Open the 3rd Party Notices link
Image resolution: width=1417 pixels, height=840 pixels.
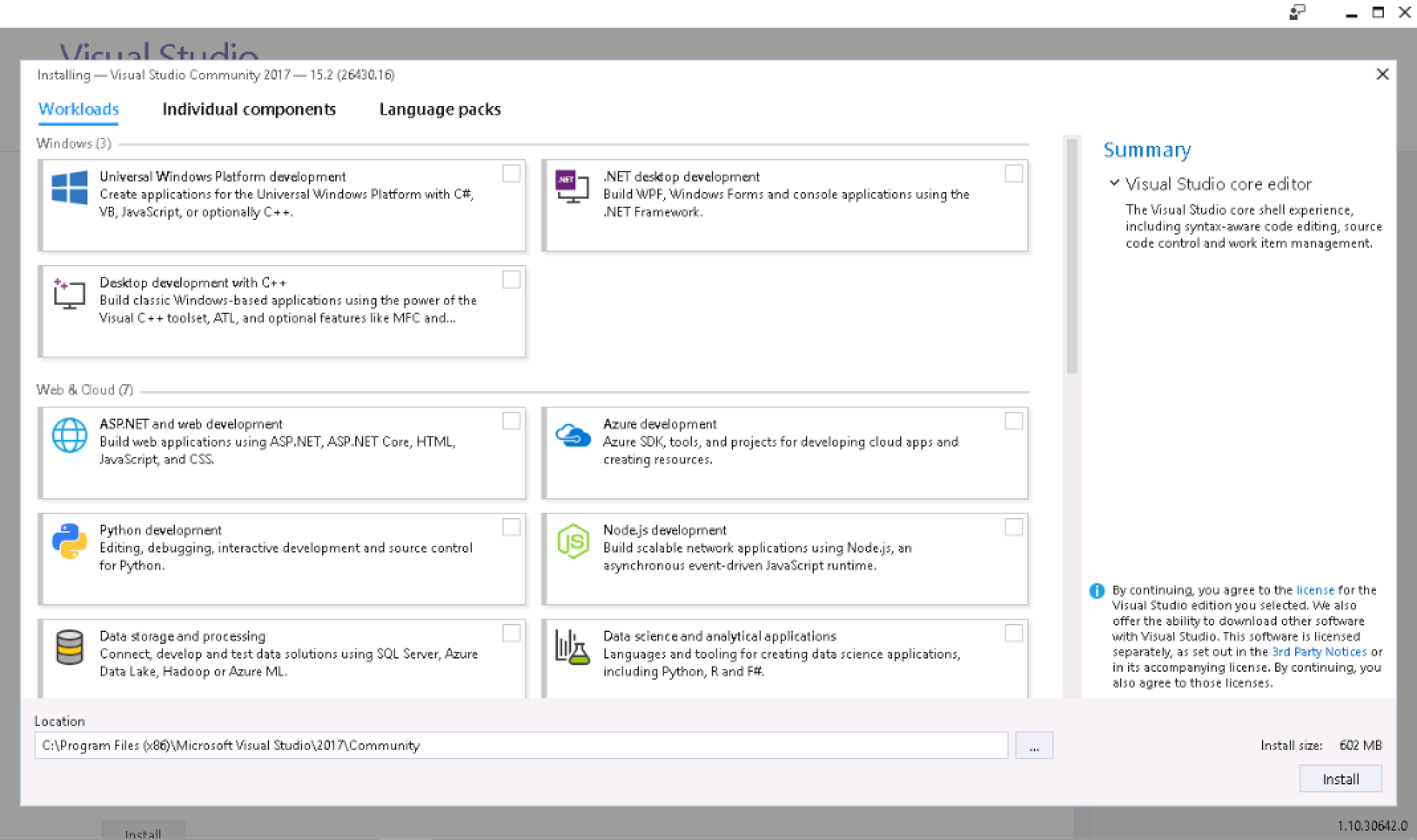click(x=1319, y=652)
